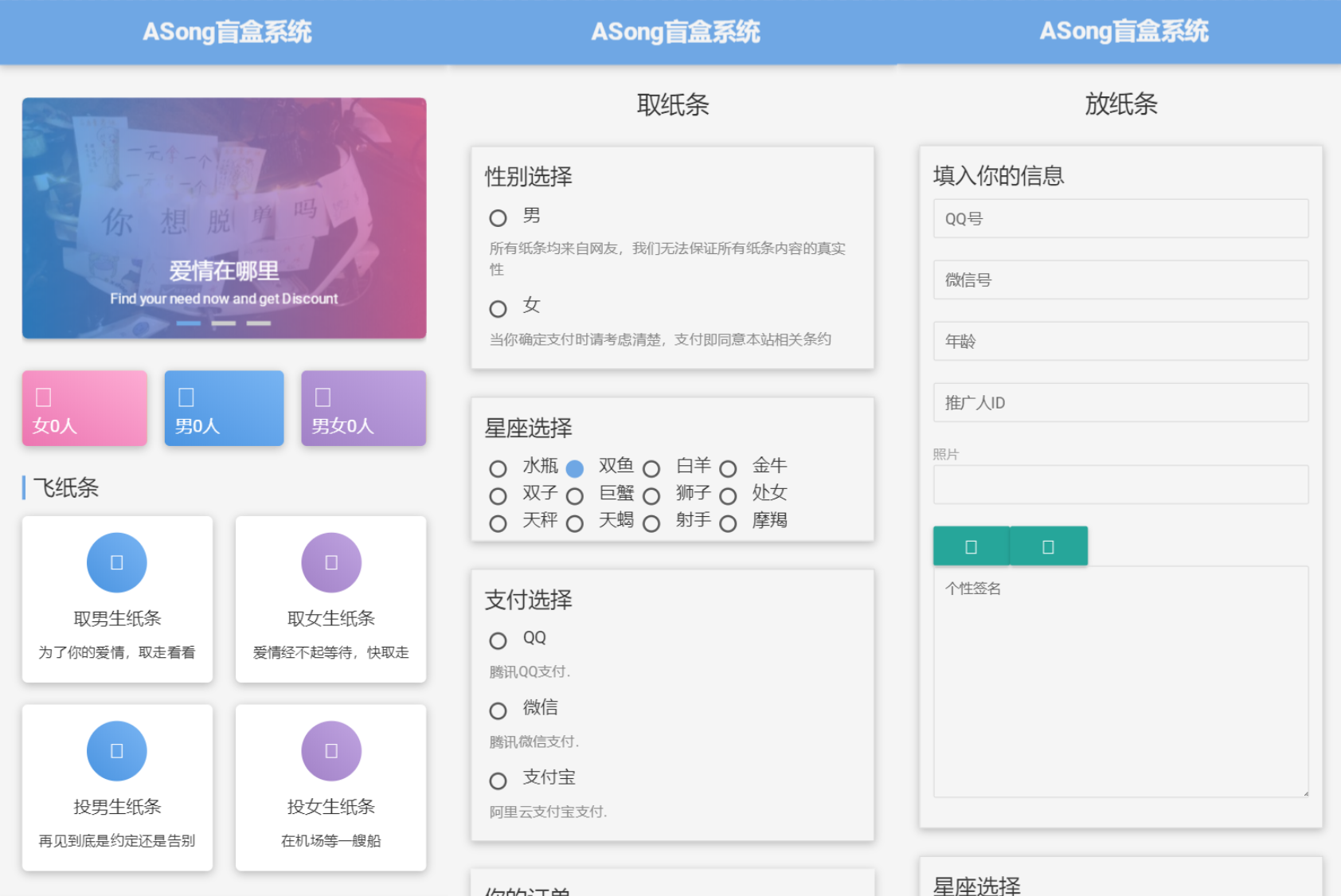The height and width of the screenshot is (896, 1341).
Task: Click the left teal icon button under 照片
Action: click(970, 546)
